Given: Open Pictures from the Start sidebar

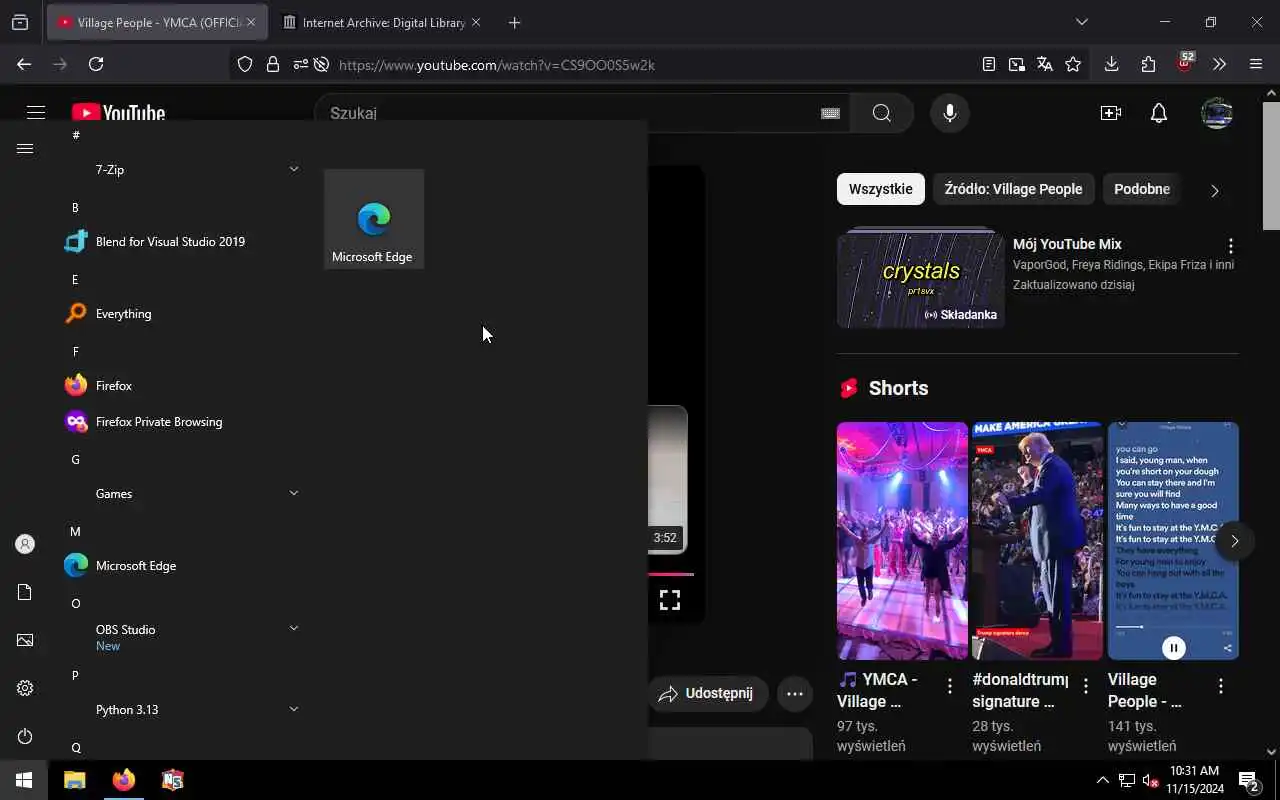Looking at the screenshot, I should tap(25, 640).
